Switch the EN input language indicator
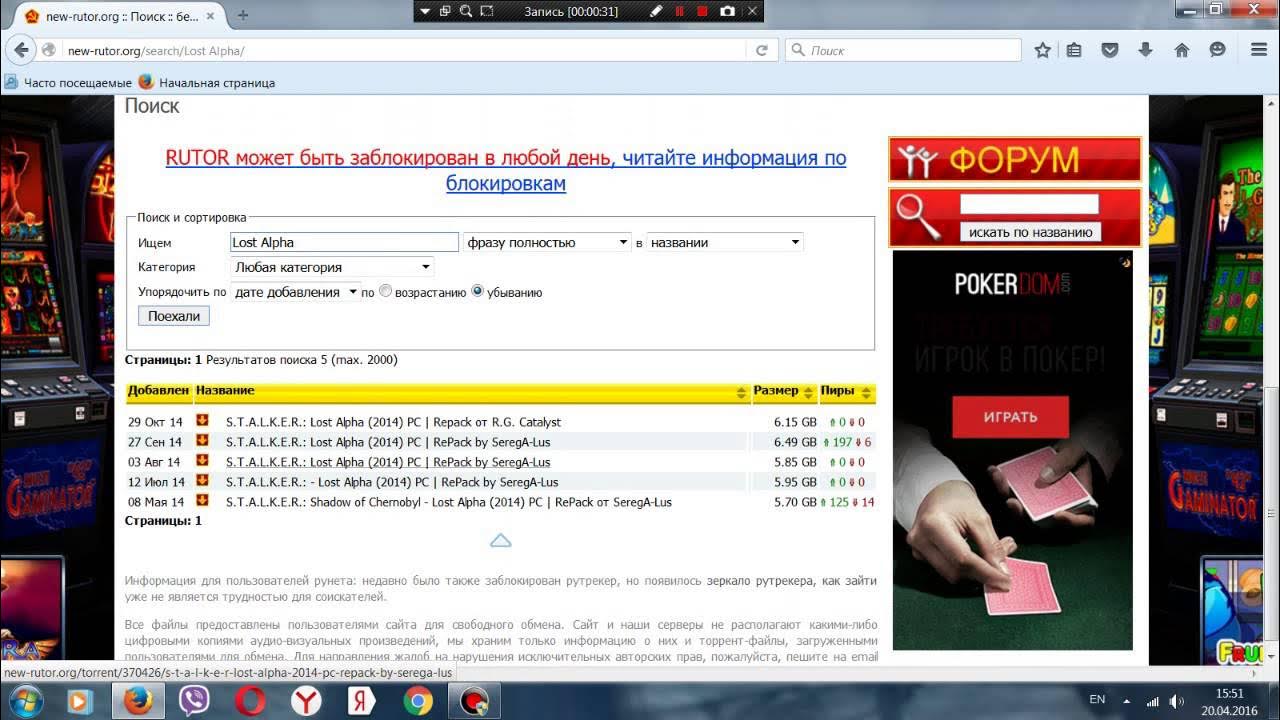1280x720 pixels. coord(1097,700)
